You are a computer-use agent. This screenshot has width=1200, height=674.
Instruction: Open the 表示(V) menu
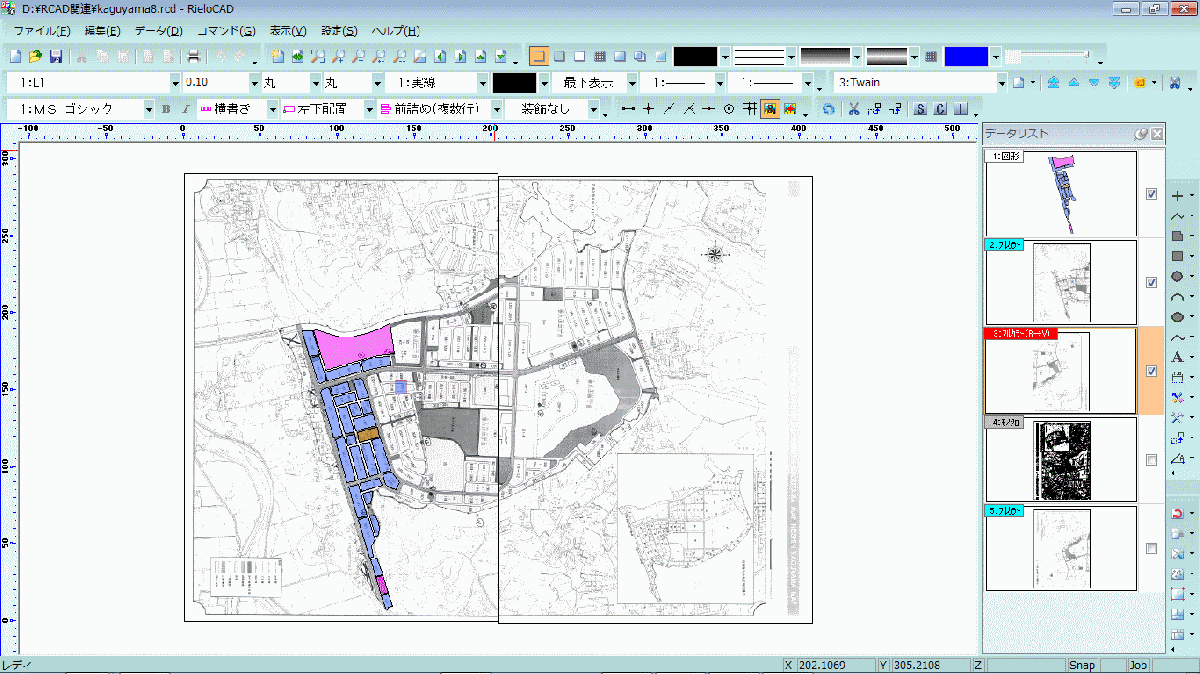288,31
